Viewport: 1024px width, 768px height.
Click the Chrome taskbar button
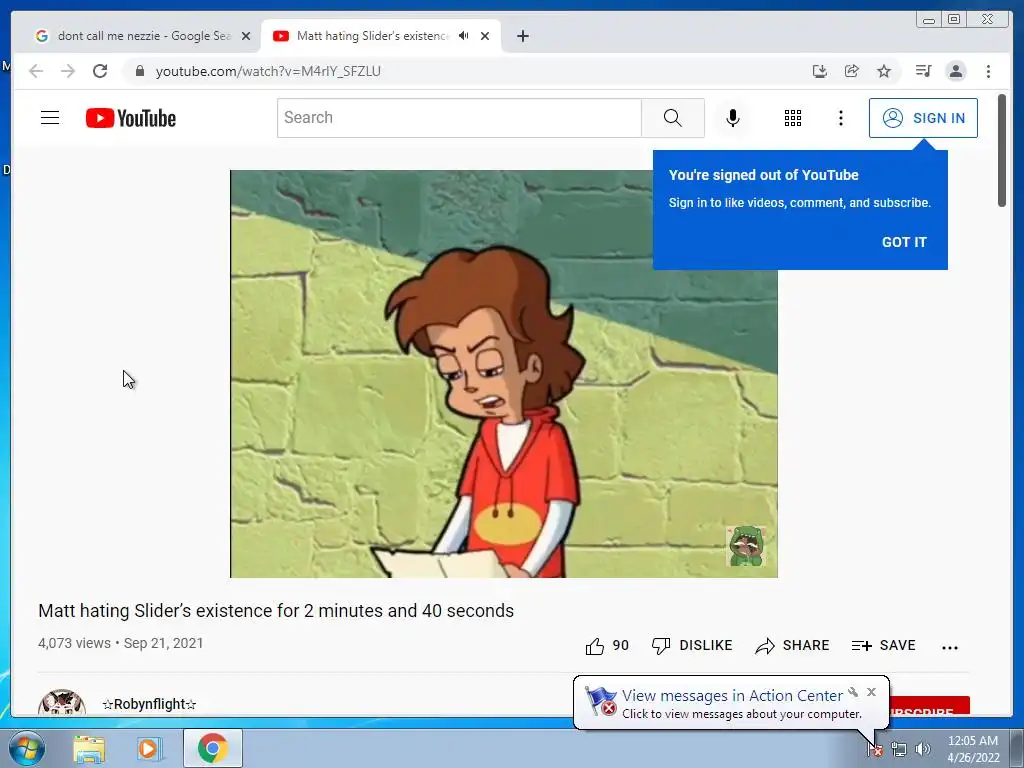[x=213, y=748]
